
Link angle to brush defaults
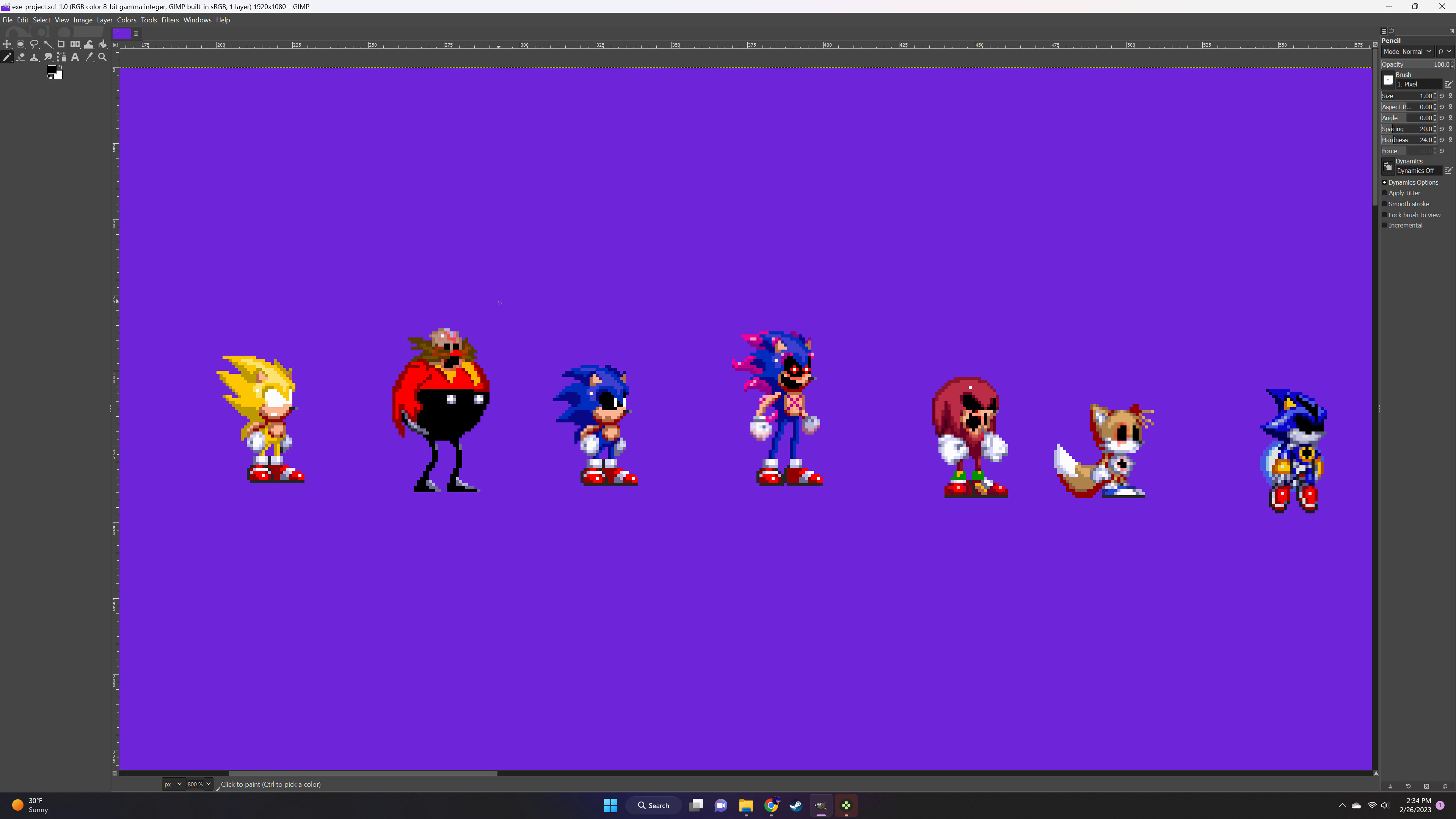pyautogui.click(x=1450, y=118)
